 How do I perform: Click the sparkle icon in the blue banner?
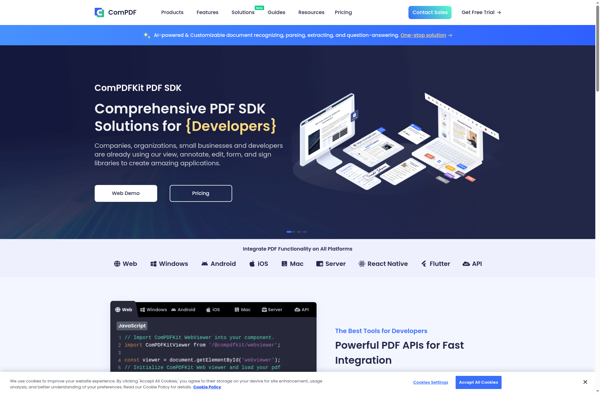pos(147,35)
